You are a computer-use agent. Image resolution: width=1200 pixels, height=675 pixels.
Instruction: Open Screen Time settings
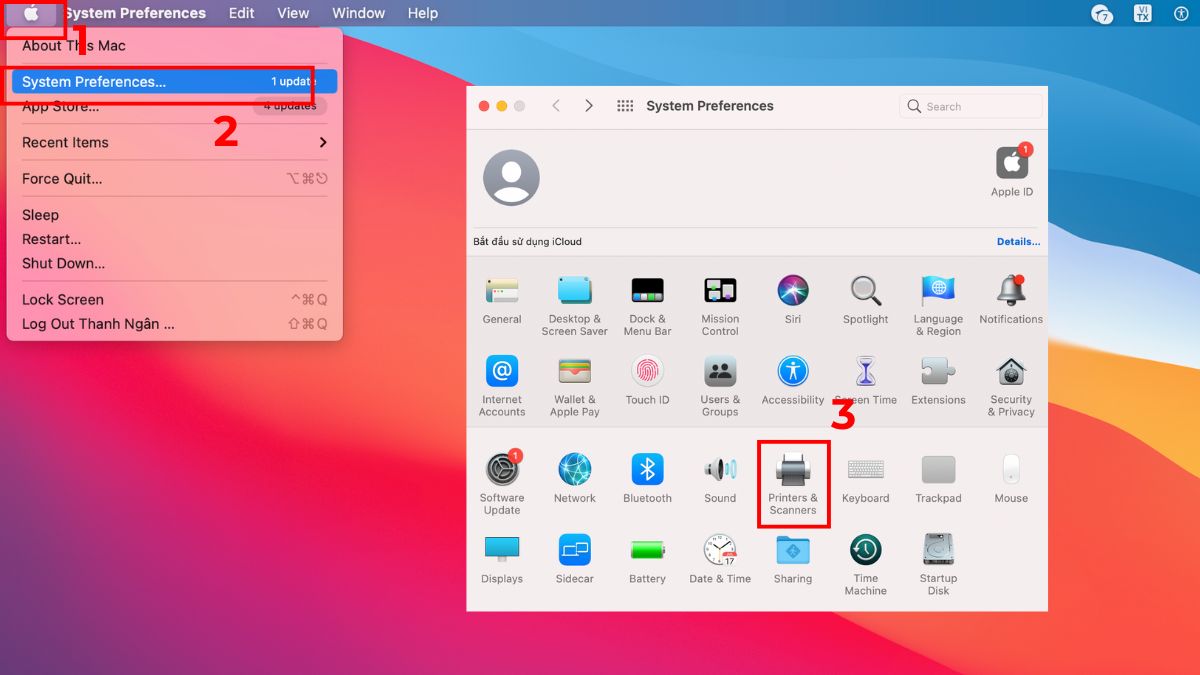coord(865,381)
